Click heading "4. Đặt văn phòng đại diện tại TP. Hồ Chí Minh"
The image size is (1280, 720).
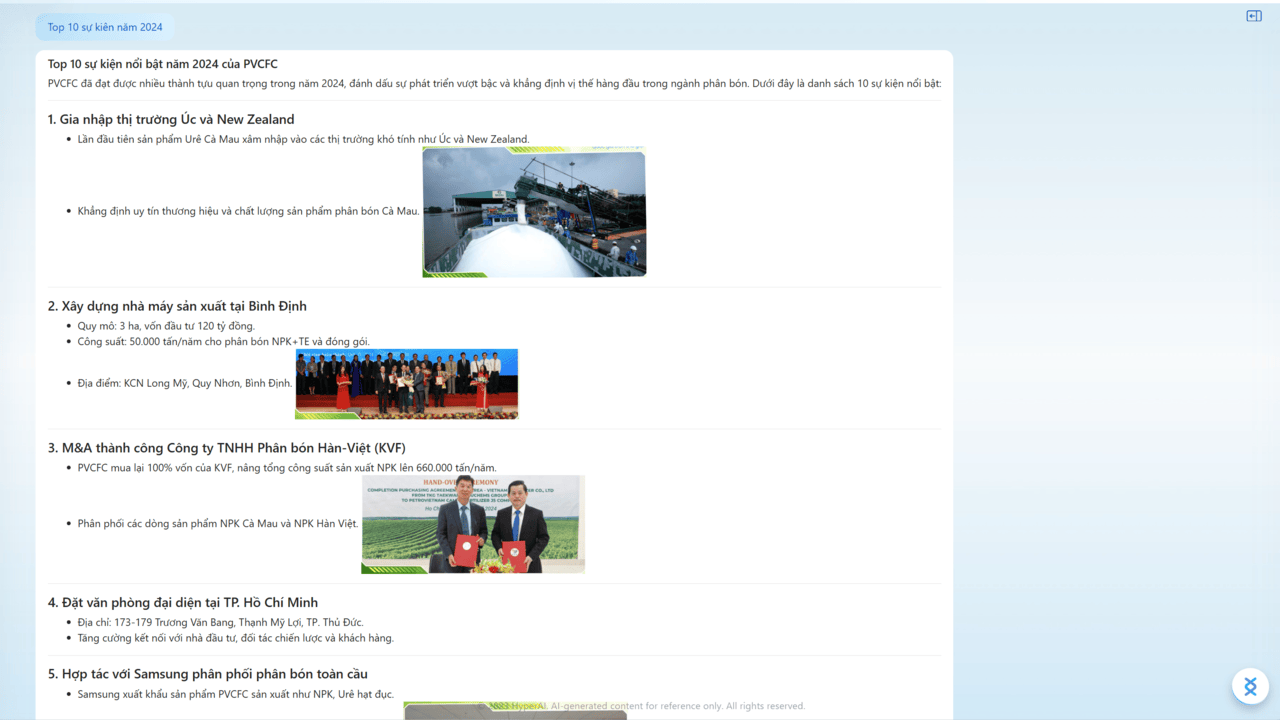pyautogui.click(x=183, y=602)
